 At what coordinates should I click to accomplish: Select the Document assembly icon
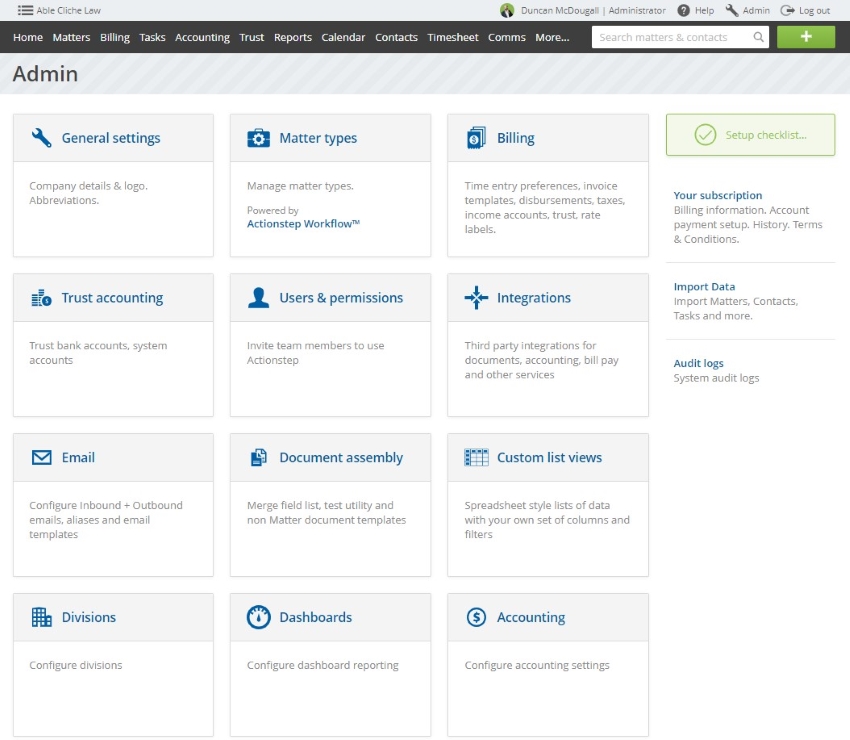coord(259,458)
